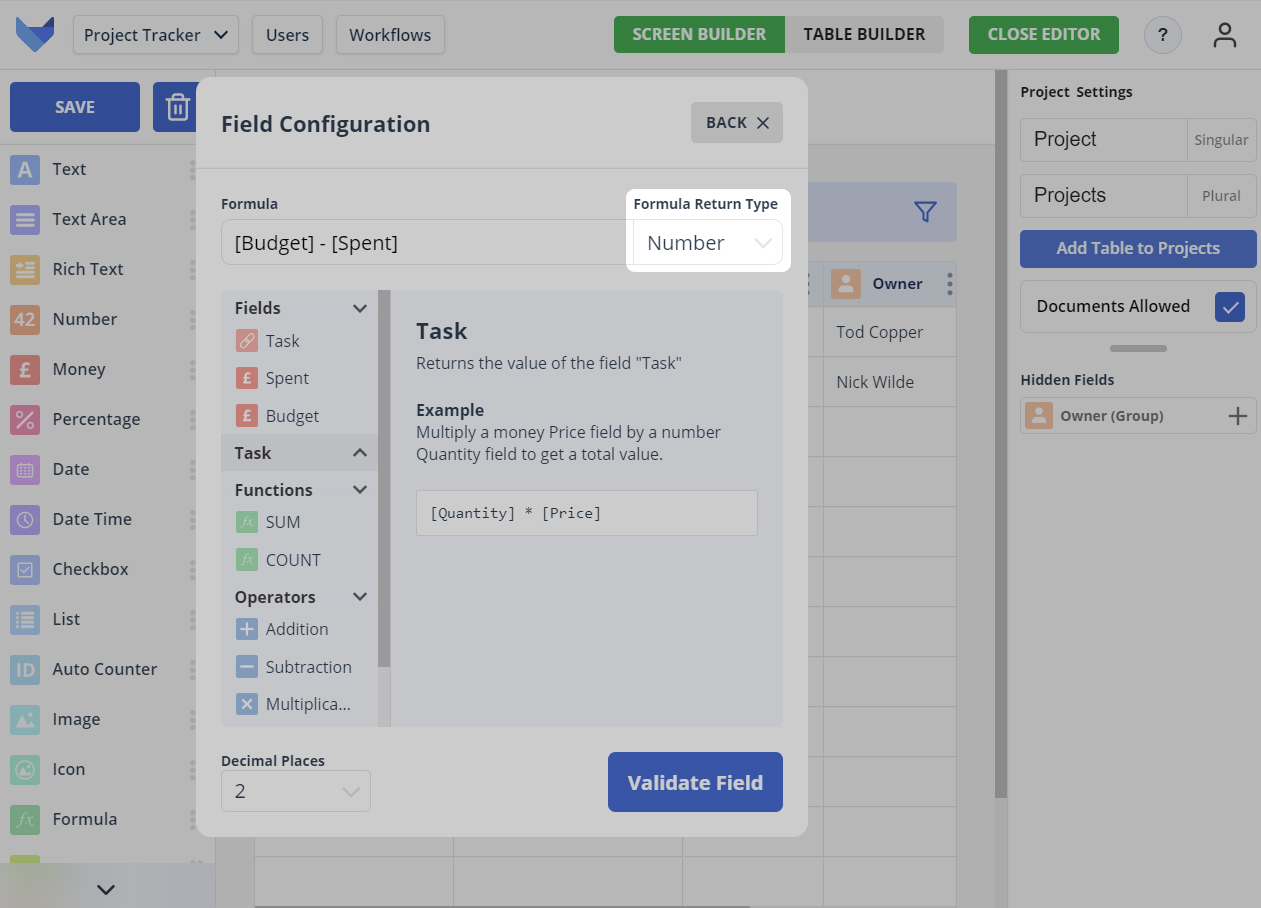Open the Formula Return Type dropdown
The height and width of the screenshot is (908, 1261).
coord(708,242)
